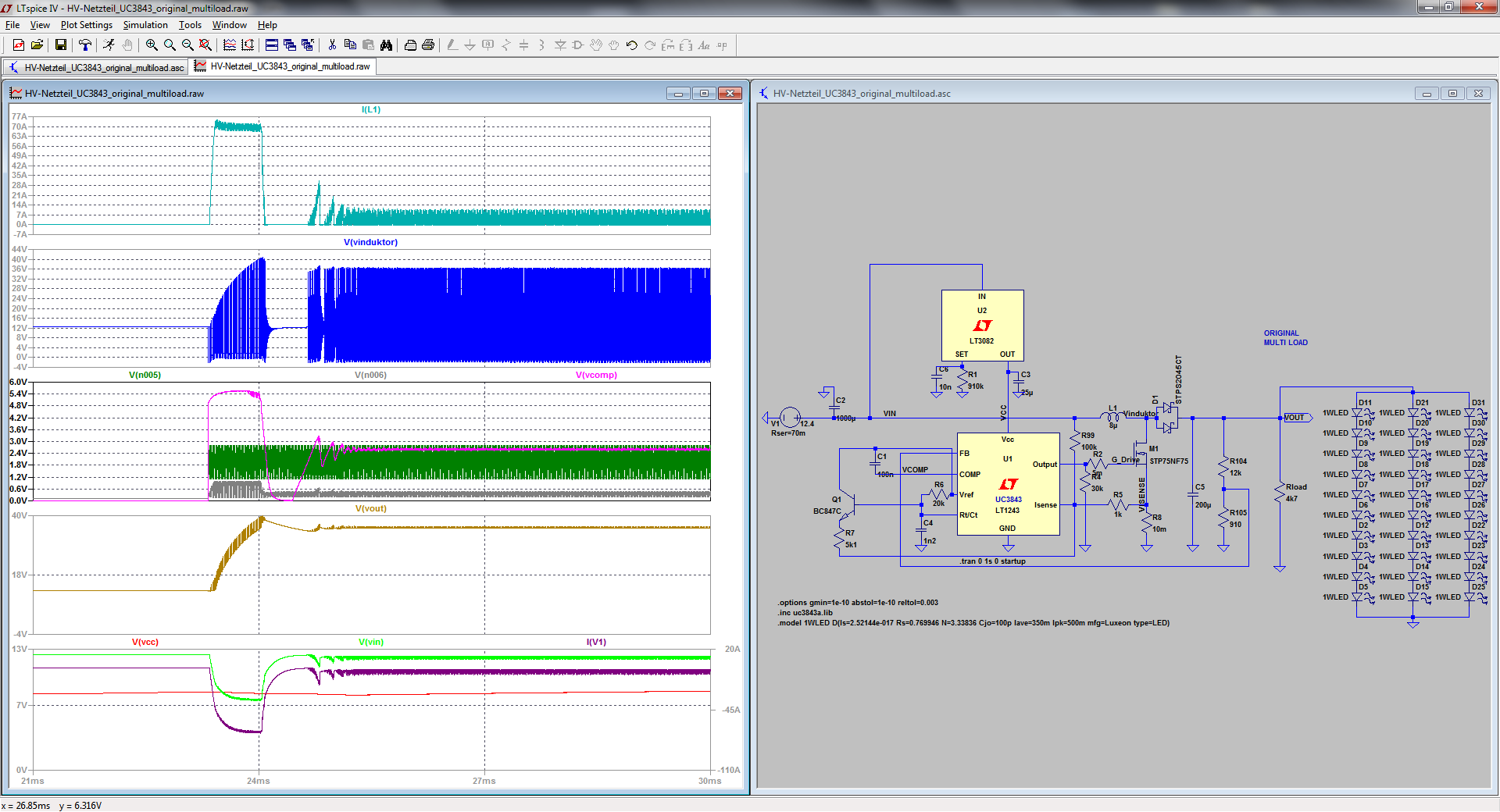Screen dimensions: 1500x812
Task: Open Control Panel via the hammer icon
Action: click(x=85, y=45)
